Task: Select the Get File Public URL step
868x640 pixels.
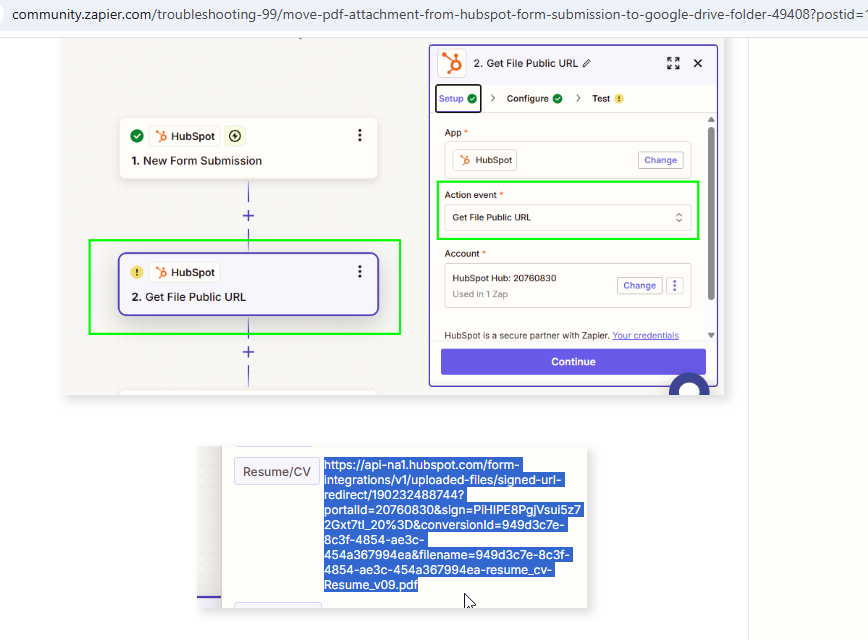Action: pyautogui.click(x=248, y=285)
